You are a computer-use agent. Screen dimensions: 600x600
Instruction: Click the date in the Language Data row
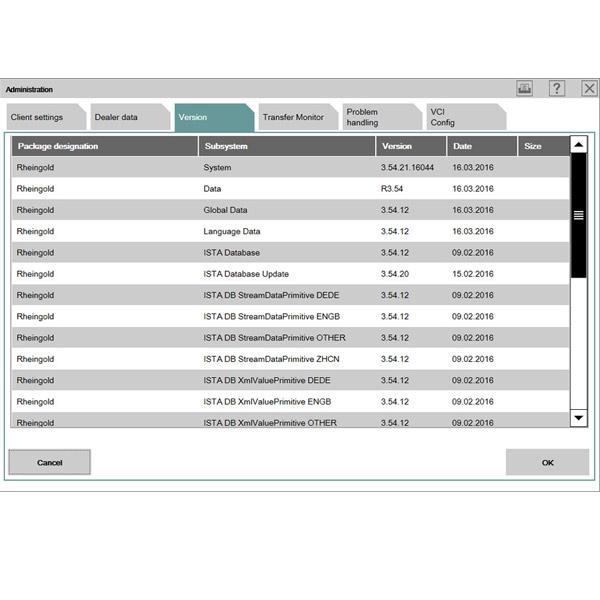473,232
